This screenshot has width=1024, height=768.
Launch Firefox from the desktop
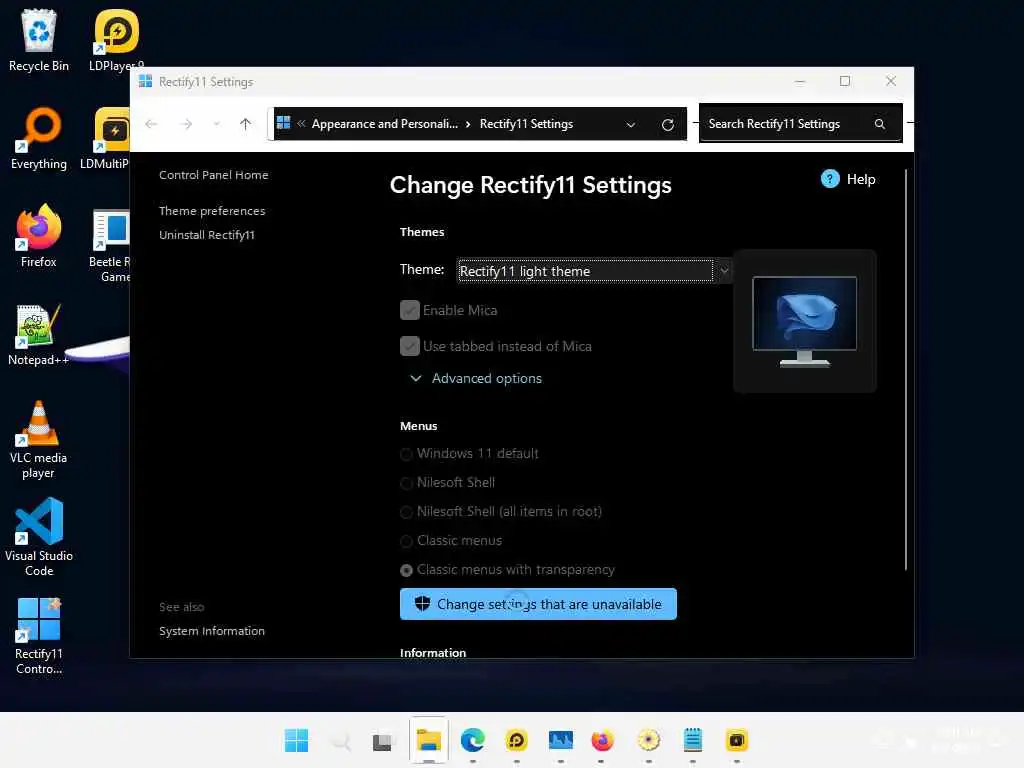39,235
